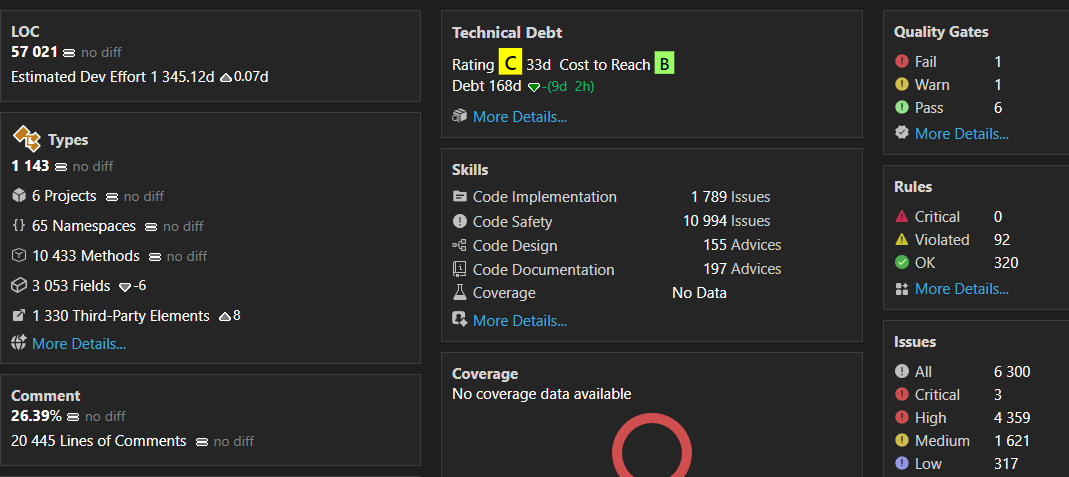The height and width of the screenshot is (477, 1069).
Task: Click the debt decrease -(9d 2h)
Action: click(567, 87)
